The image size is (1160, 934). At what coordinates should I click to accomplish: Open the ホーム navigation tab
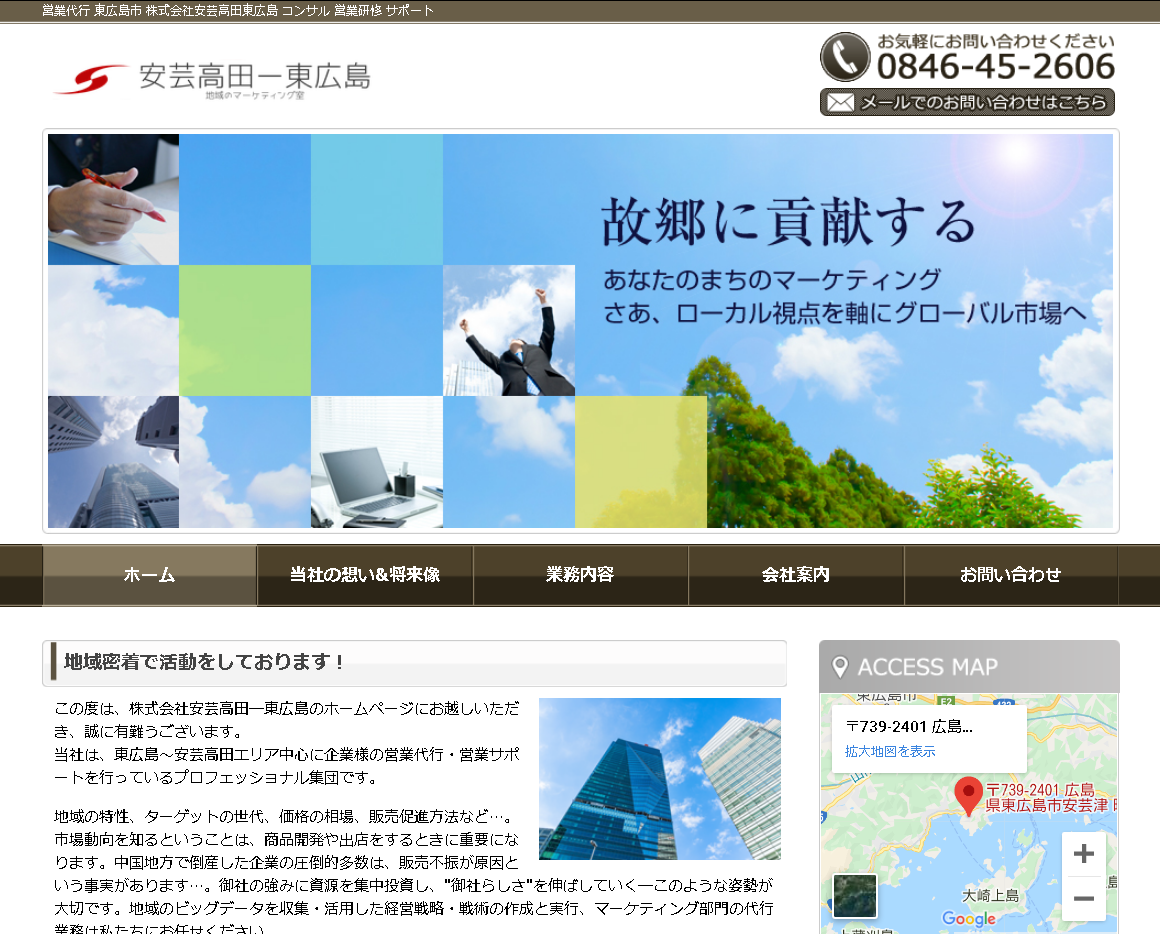pos(149,575)
